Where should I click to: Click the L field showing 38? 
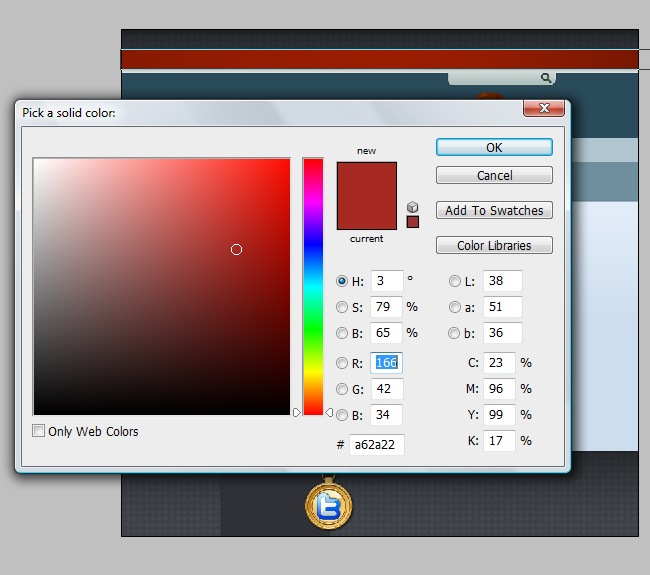pos(503,281)
